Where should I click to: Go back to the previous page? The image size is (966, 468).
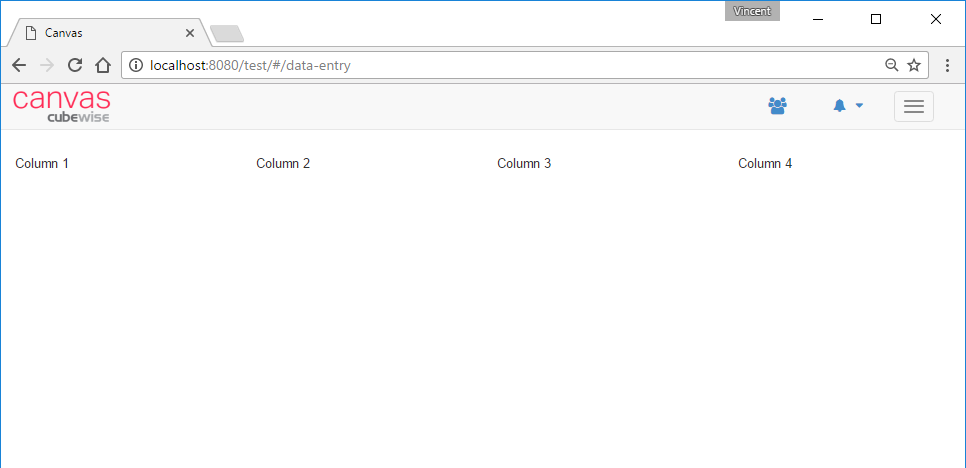19,66
